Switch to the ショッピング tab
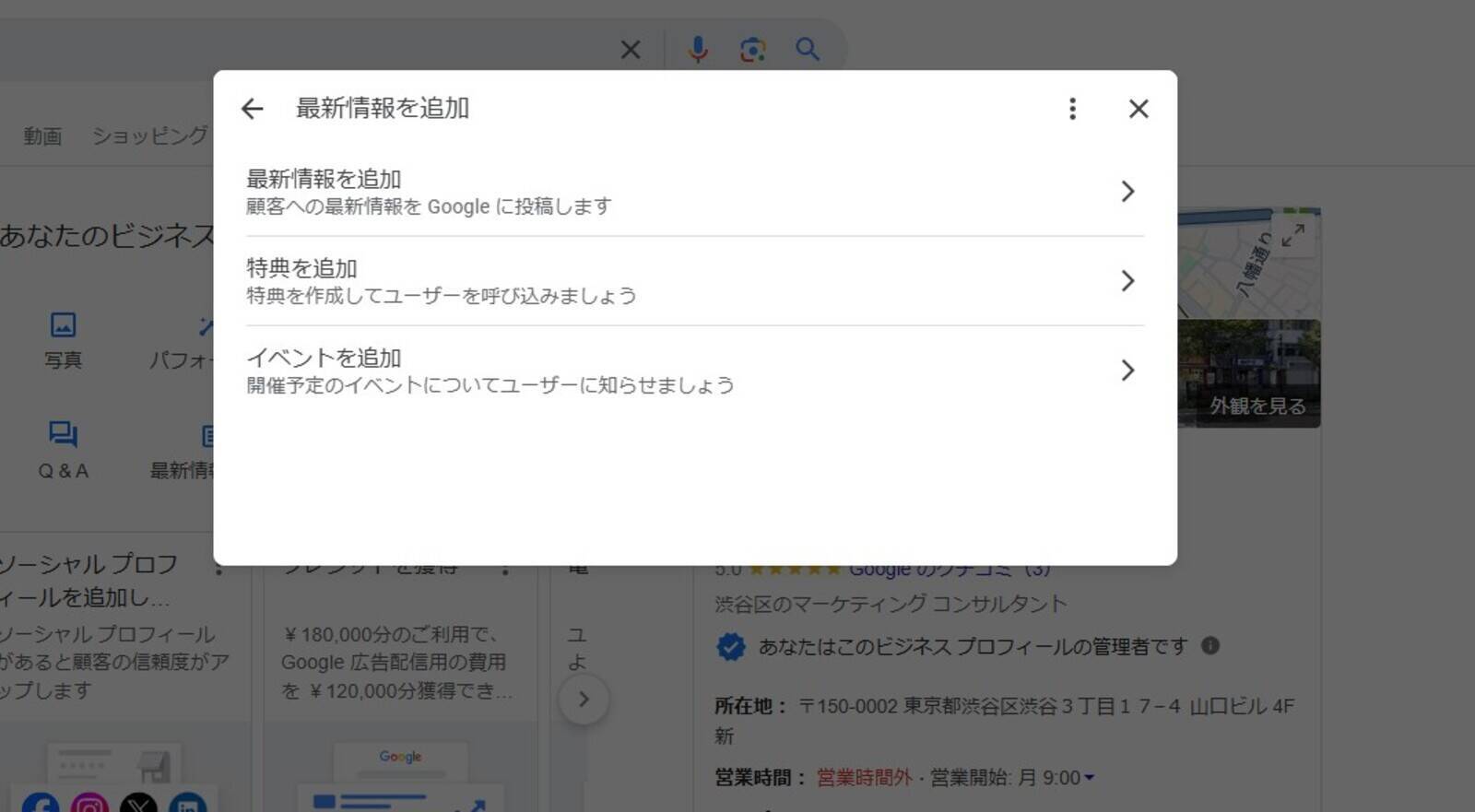 [150, 136]
